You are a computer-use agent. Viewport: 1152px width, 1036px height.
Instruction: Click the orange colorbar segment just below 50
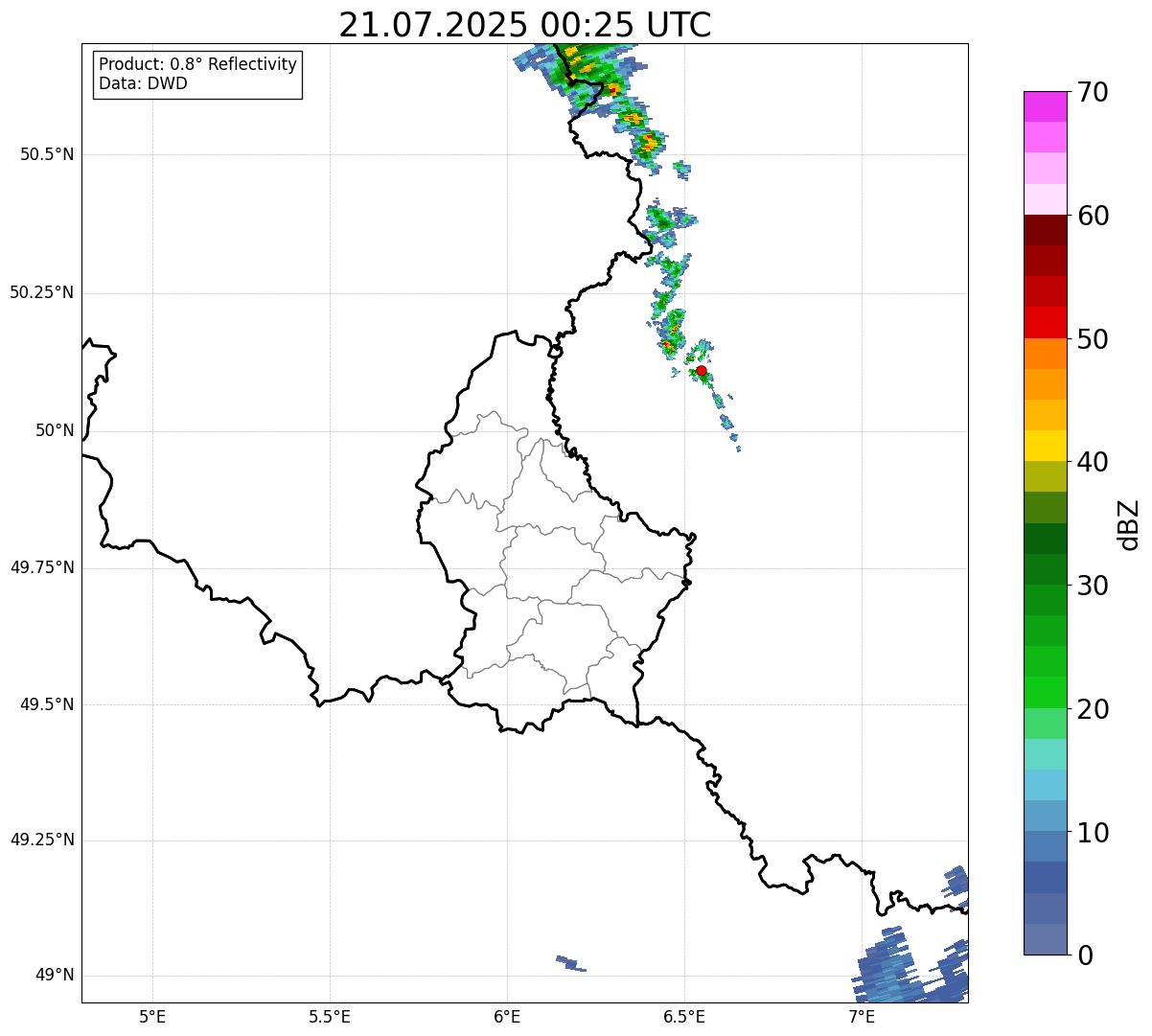1046,354
